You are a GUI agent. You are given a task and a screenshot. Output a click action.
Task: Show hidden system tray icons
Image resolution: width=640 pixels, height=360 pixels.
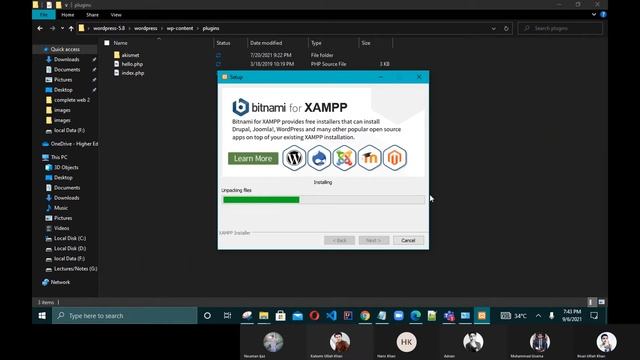[x=538, y=316]
